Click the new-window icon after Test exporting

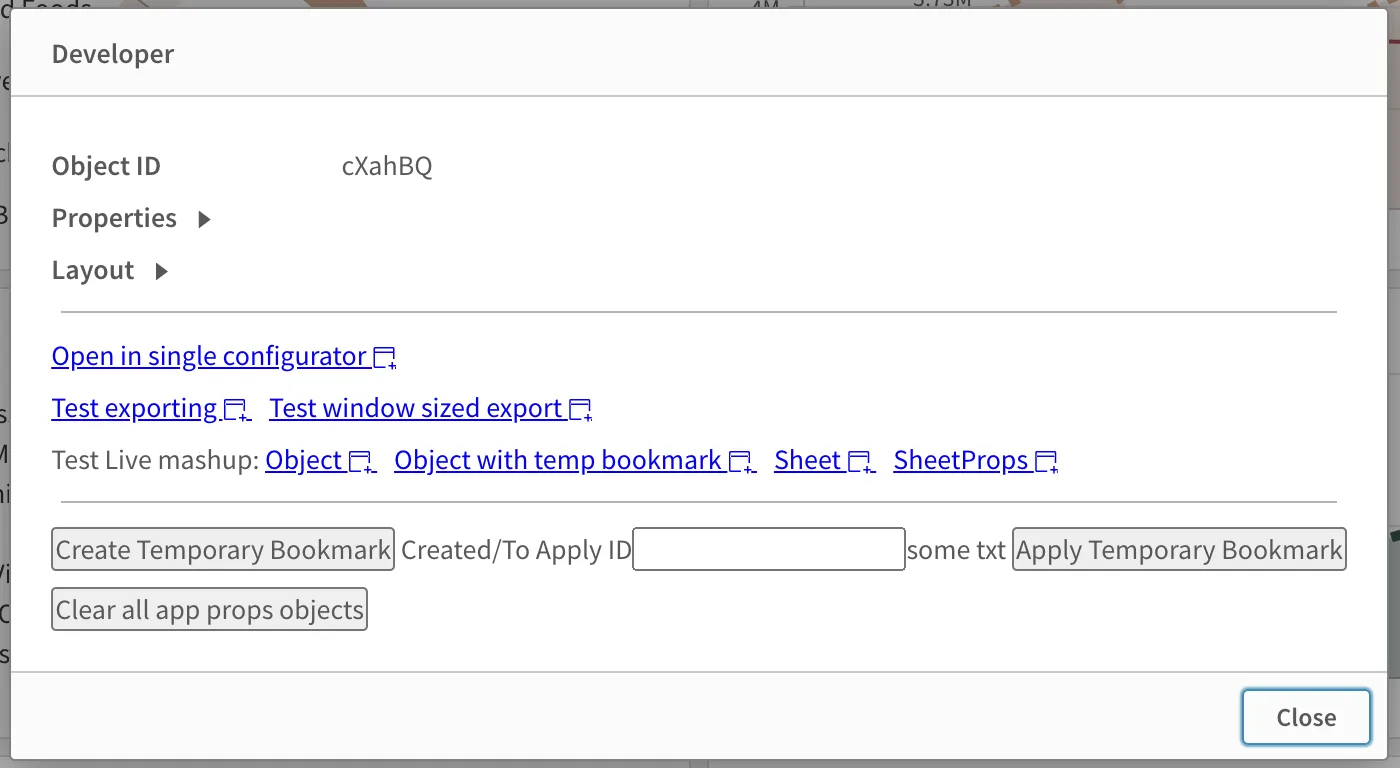pyautogui.click(x=236, y=410)
